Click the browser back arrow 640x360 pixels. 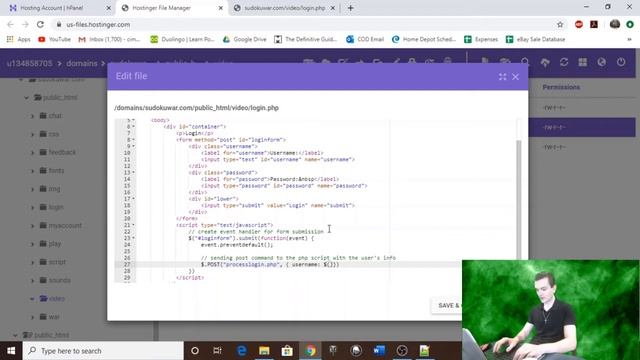coord(10,24)
